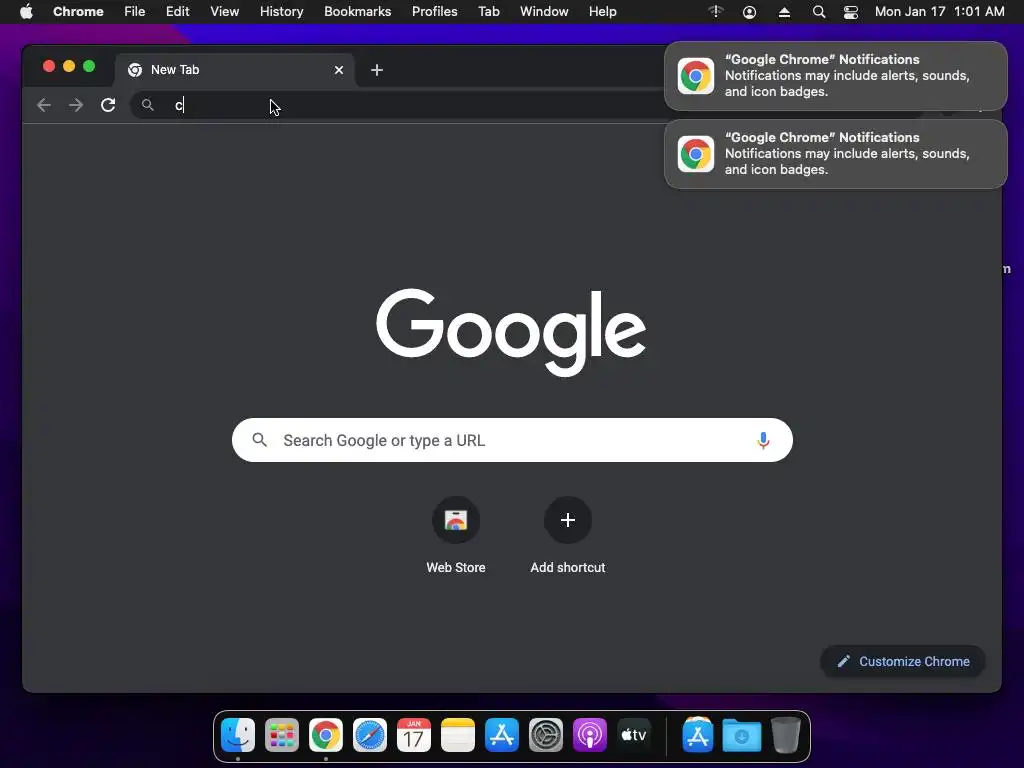Viewport: 1024px width, 768px height.
Task: Open Notes from the Dock
Action: (458, 736)
